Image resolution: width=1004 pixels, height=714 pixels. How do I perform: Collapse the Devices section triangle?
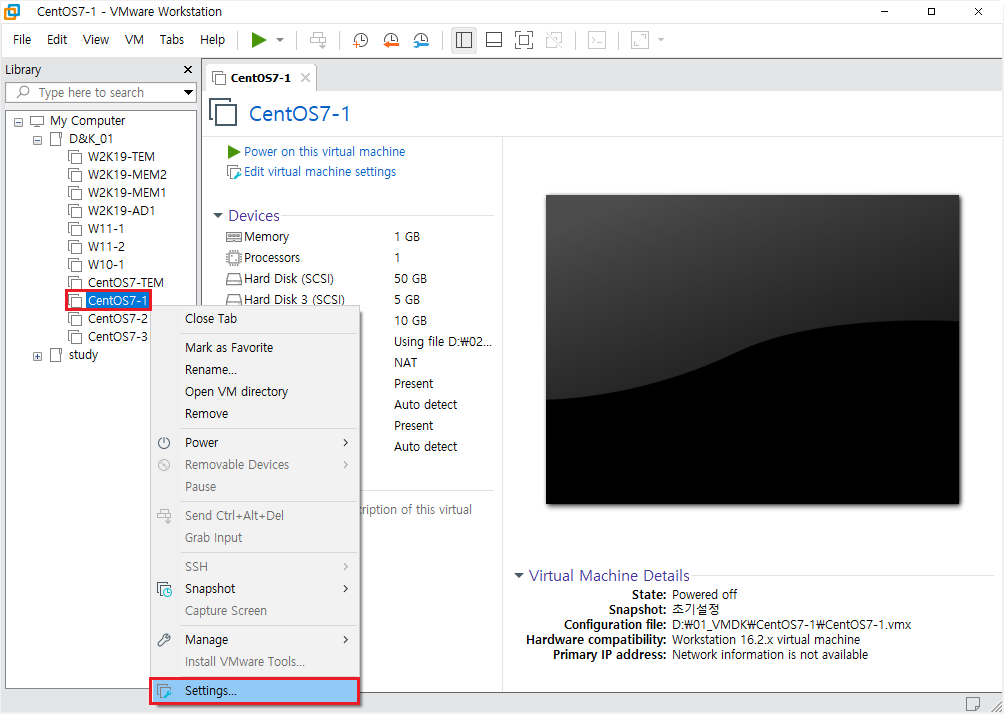[x=218, y=216]
